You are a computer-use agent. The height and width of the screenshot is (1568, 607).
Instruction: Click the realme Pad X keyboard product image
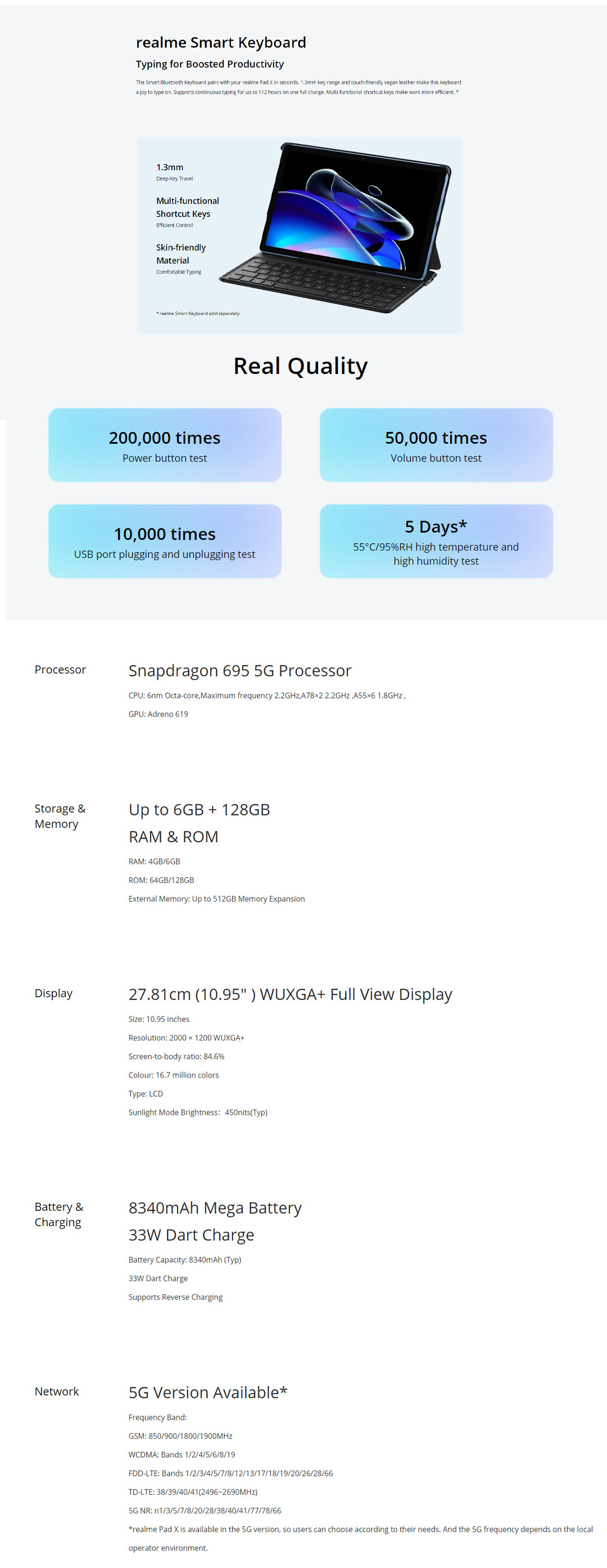[x=336, y=228]
